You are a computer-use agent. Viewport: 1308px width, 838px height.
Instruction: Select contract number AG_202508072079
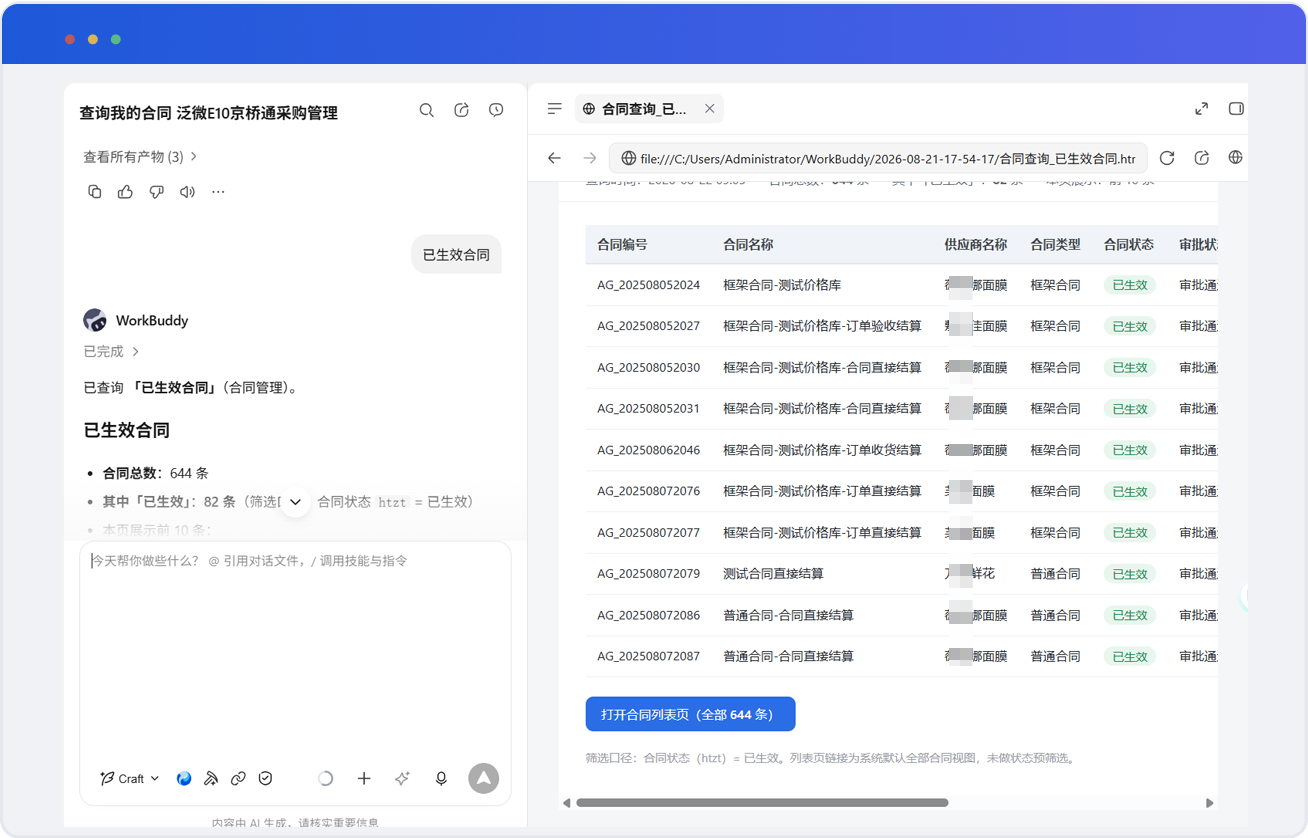(x=648, y=574)
